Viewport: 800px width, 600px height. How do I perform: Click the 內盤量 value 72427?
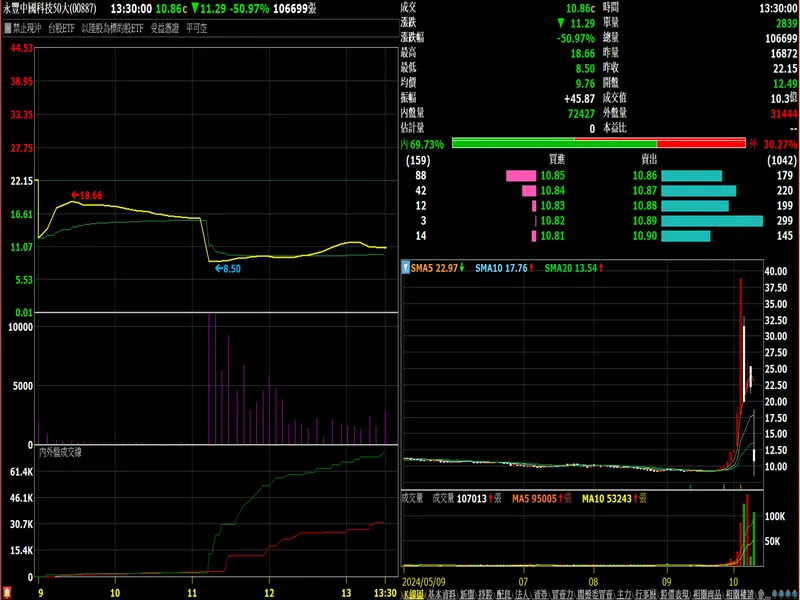click(x=581, y=114)
